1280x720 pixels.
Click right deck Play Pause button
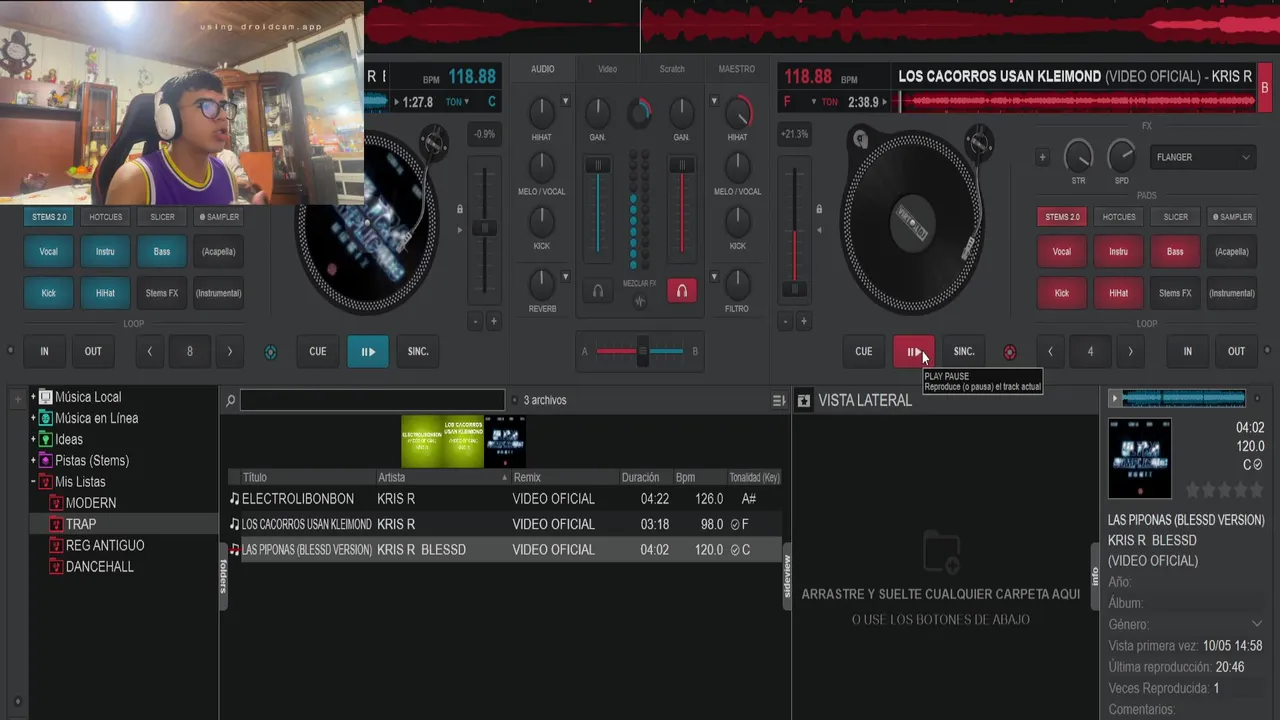click(x=914, y=351)
